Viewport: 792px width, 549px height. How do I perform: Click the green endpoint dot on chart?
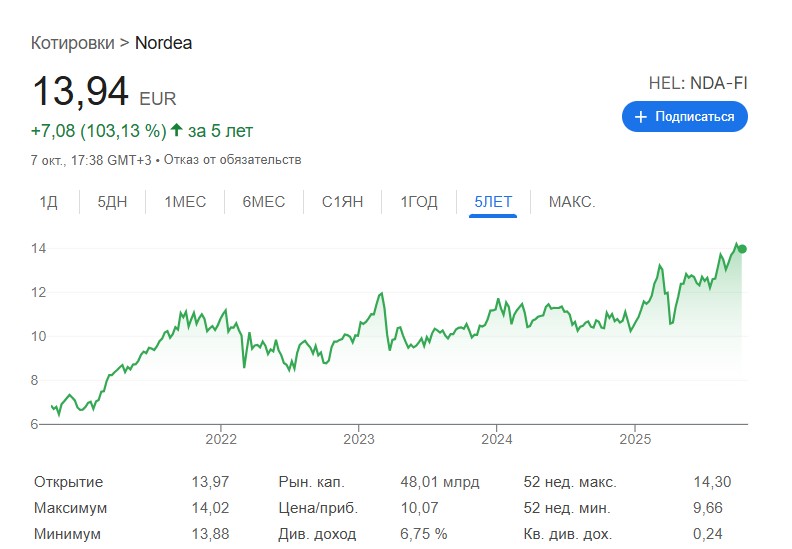tap(741, 249)
